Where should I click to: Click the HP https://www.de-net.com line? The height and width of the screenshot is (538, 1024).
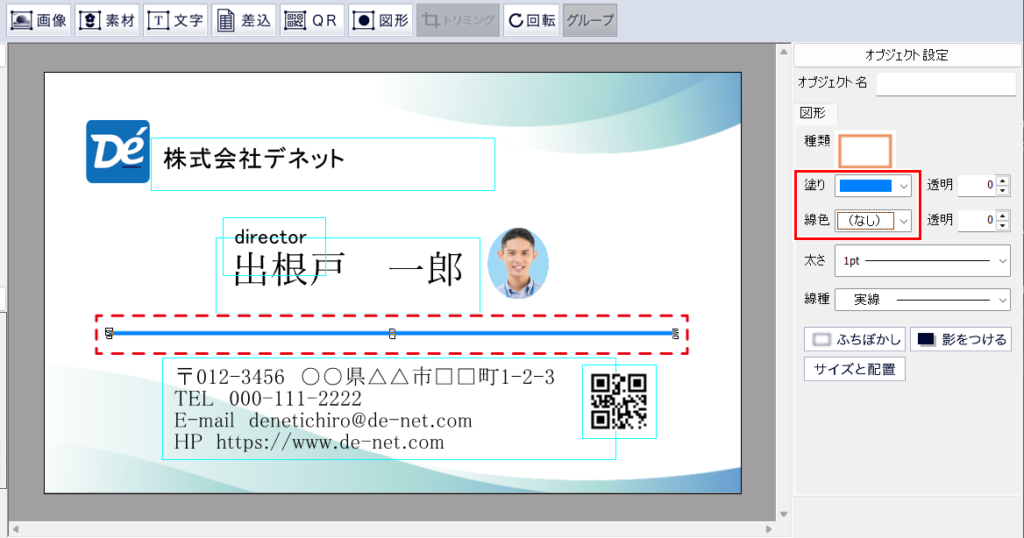309,442
